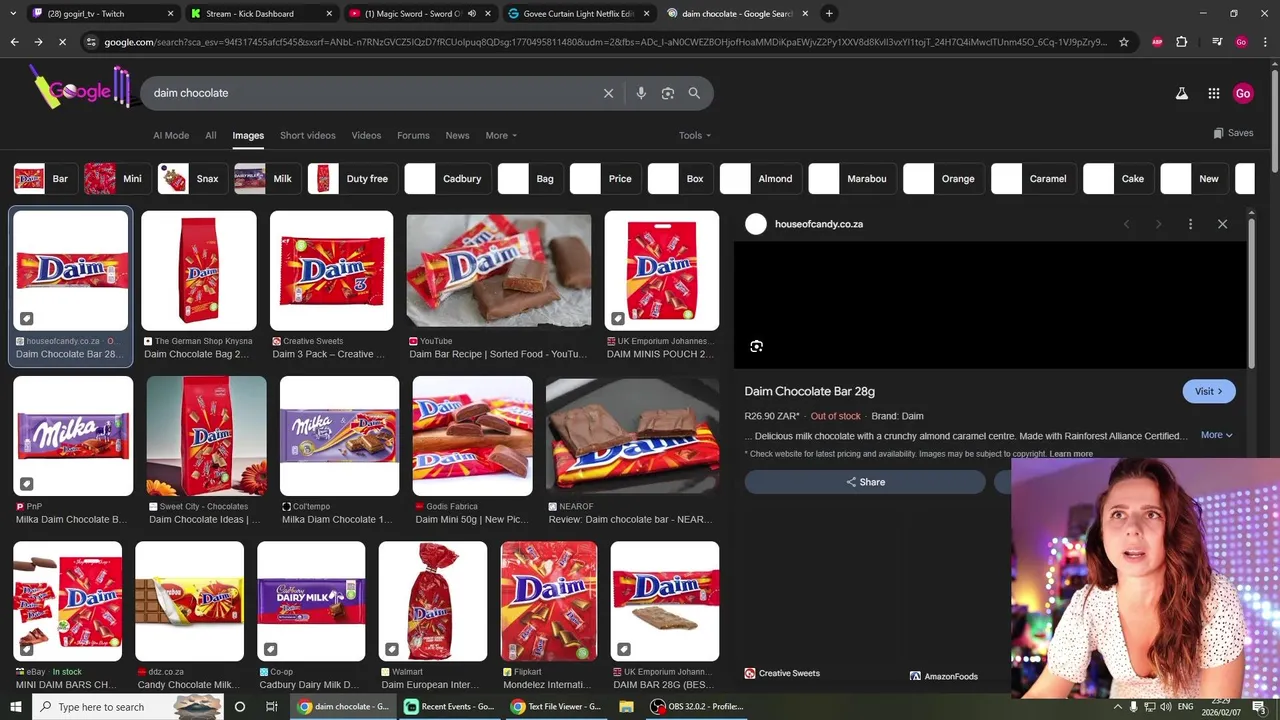
Task: Open Google Lens search by image icon
Action: coord(668,93)
